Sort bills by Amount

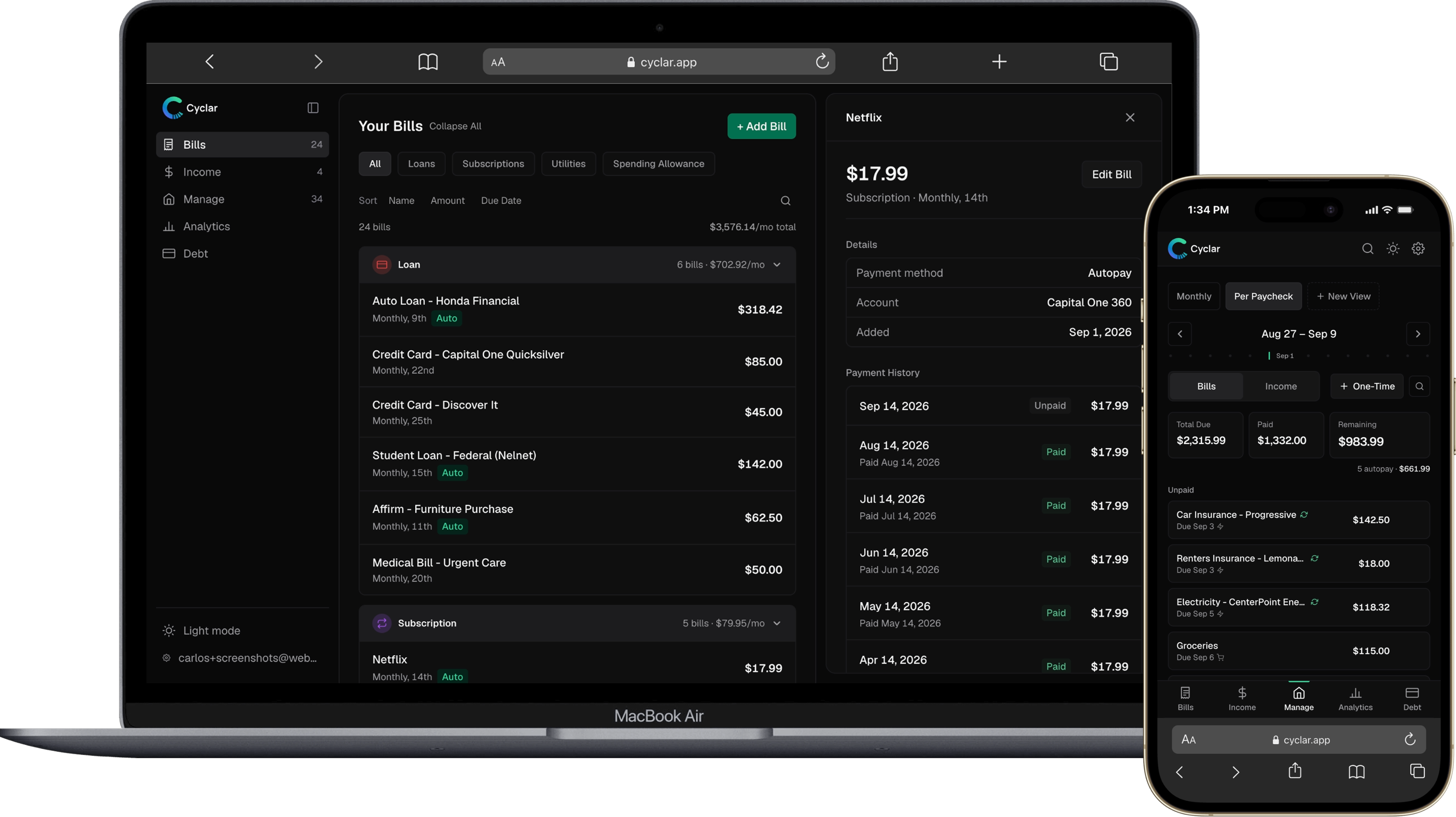447,201
